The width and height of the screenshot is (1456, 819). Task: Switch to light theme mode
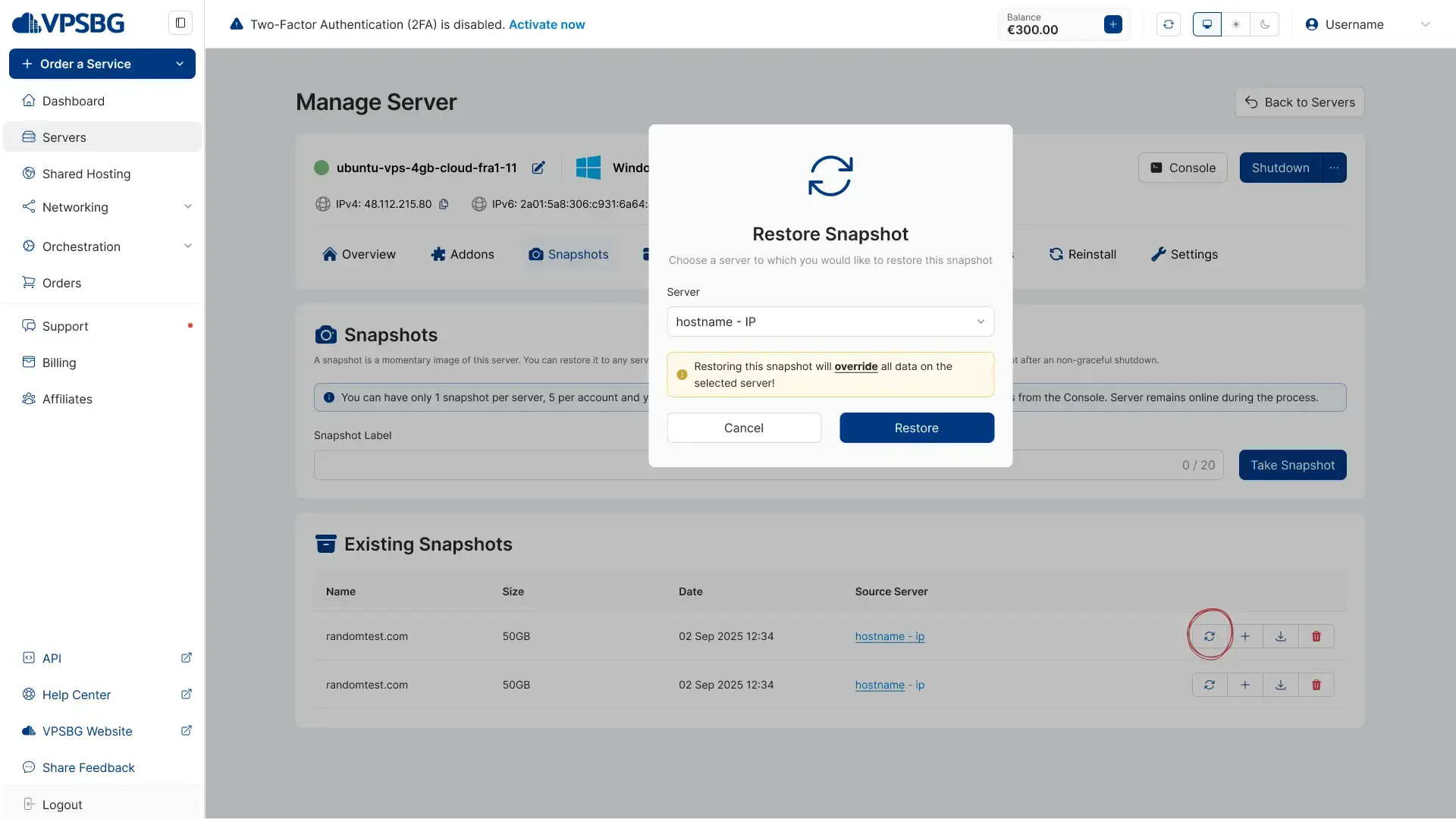point(1235,24)
